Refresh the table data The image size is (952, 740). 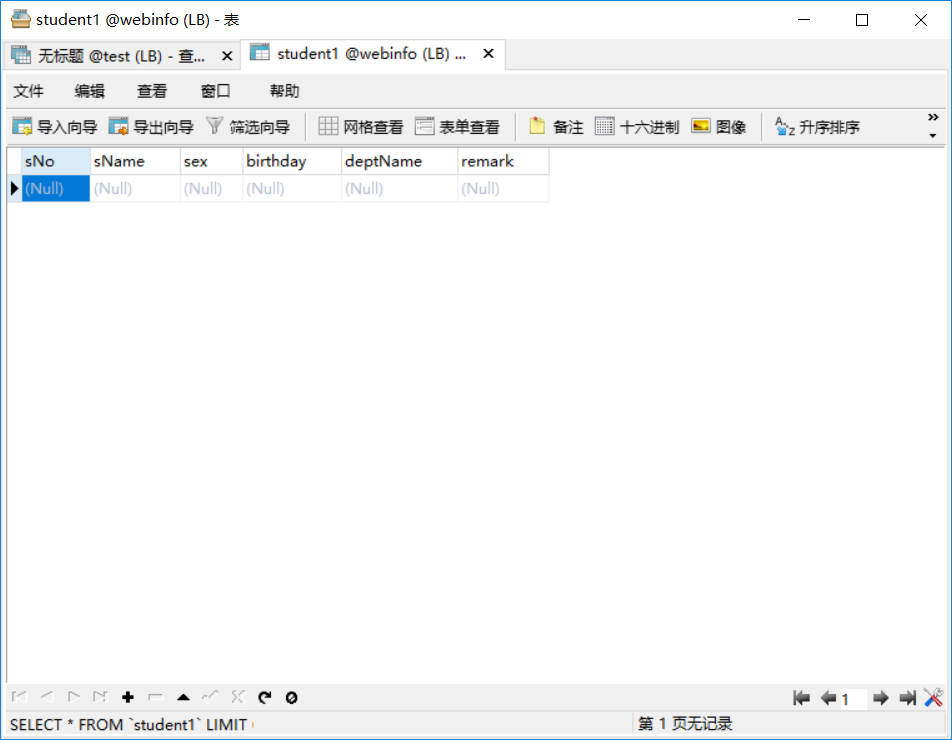(x=265, y=697)
